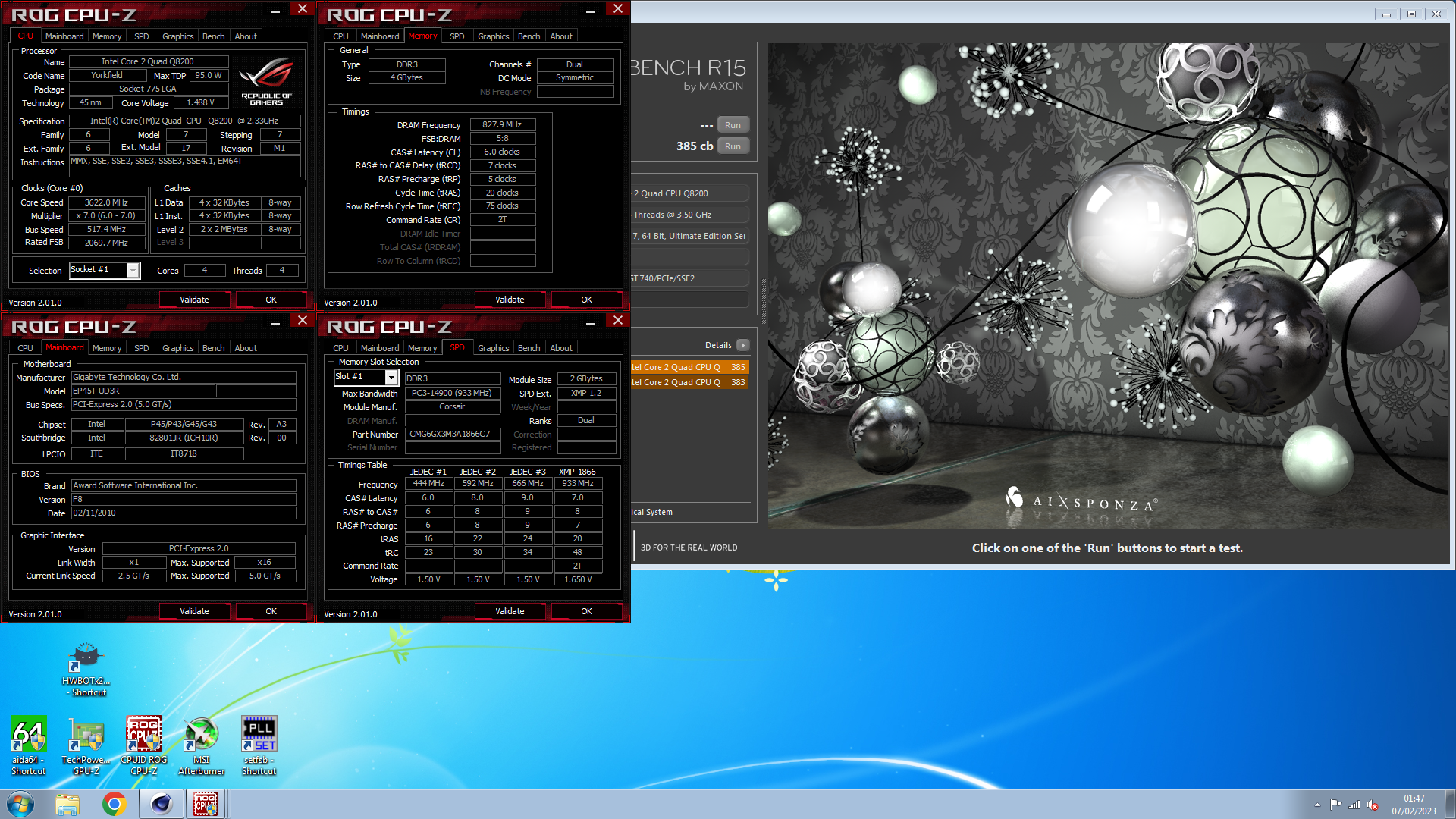Restore the Cinebench R15 window
Viewport: 1456px width, 819px height.
tap(1411, 14)
